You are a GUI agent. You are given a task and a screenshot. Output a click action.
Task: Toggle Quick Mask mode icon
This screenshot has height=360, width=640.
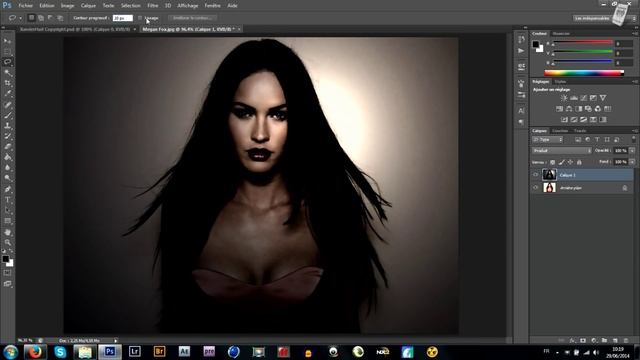[x=8, y=273]
